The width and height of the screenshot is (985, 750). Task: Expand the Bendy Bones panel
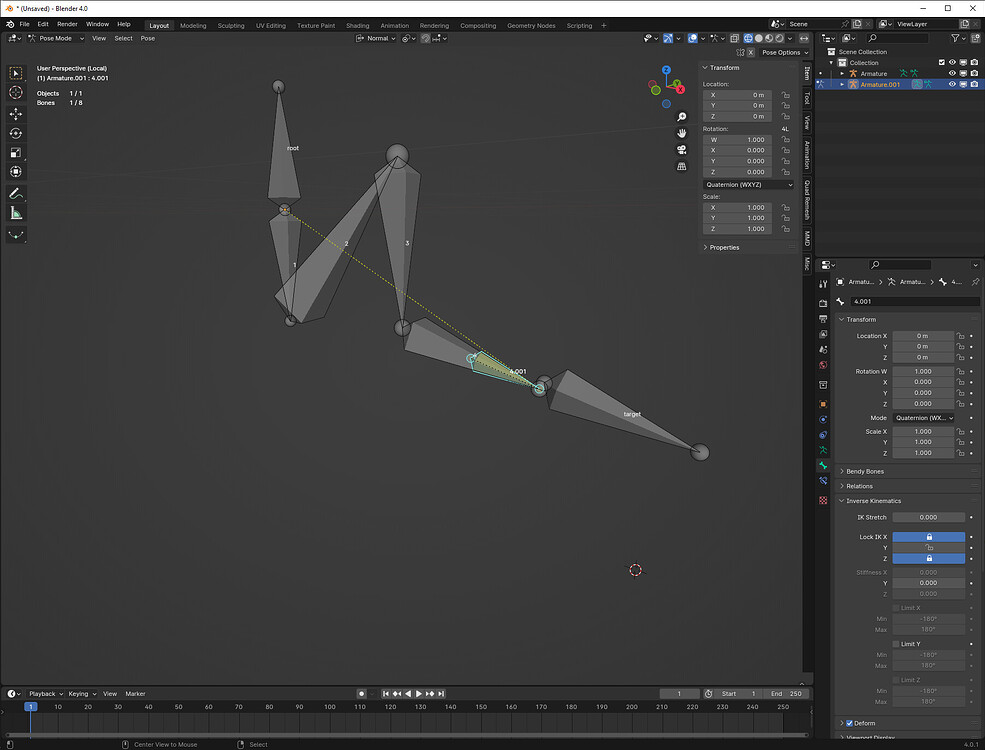point(864,471)
